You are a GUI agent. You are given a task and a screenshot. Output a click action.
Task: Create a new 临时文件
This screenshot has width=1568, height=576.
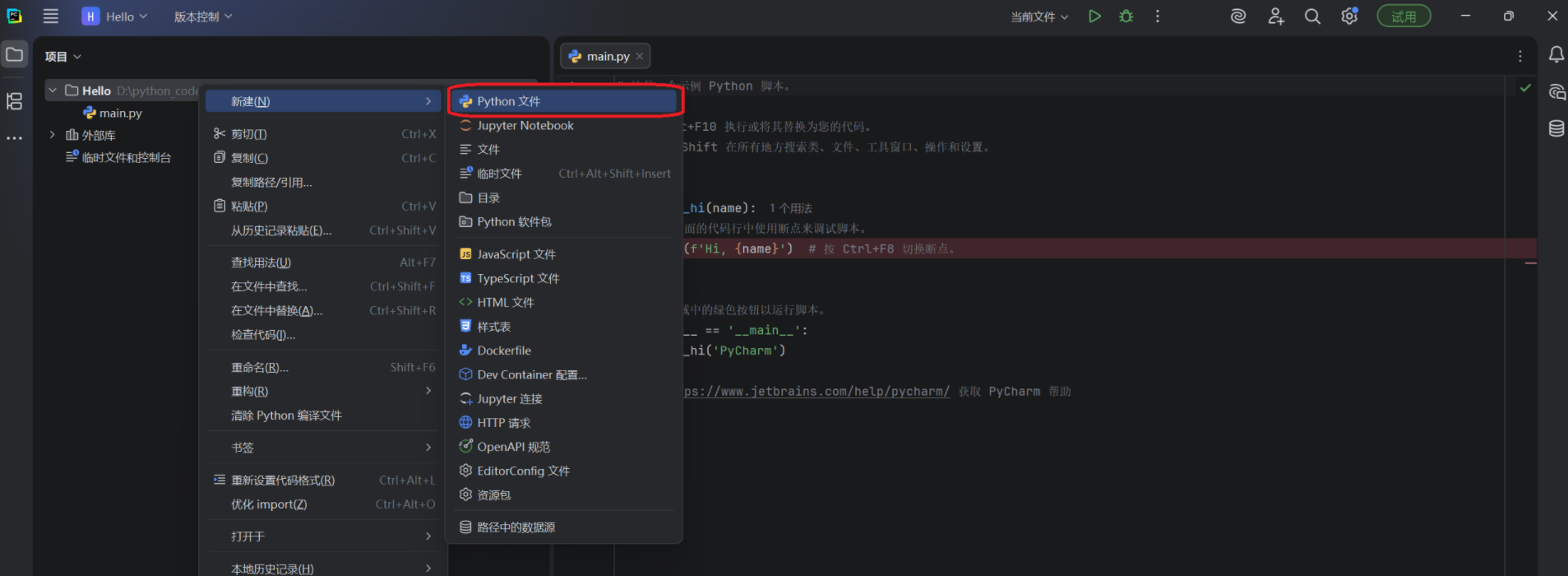(564, 174)
